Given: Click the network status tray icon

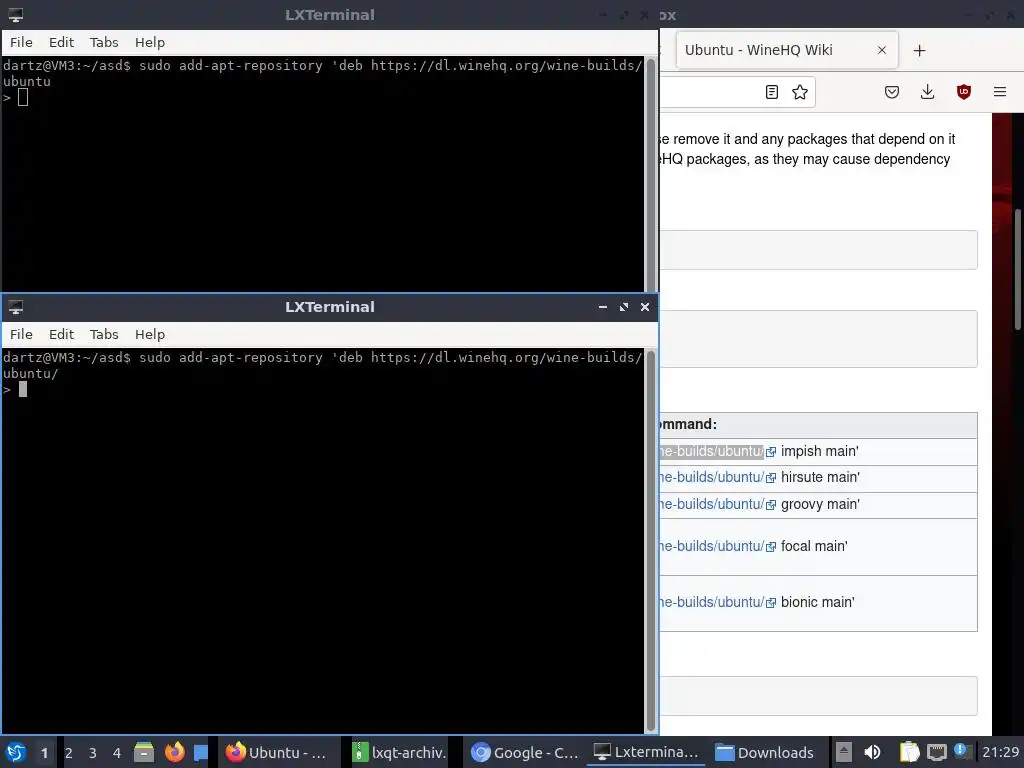Looking at the screenshot, I should click(936, 752).
